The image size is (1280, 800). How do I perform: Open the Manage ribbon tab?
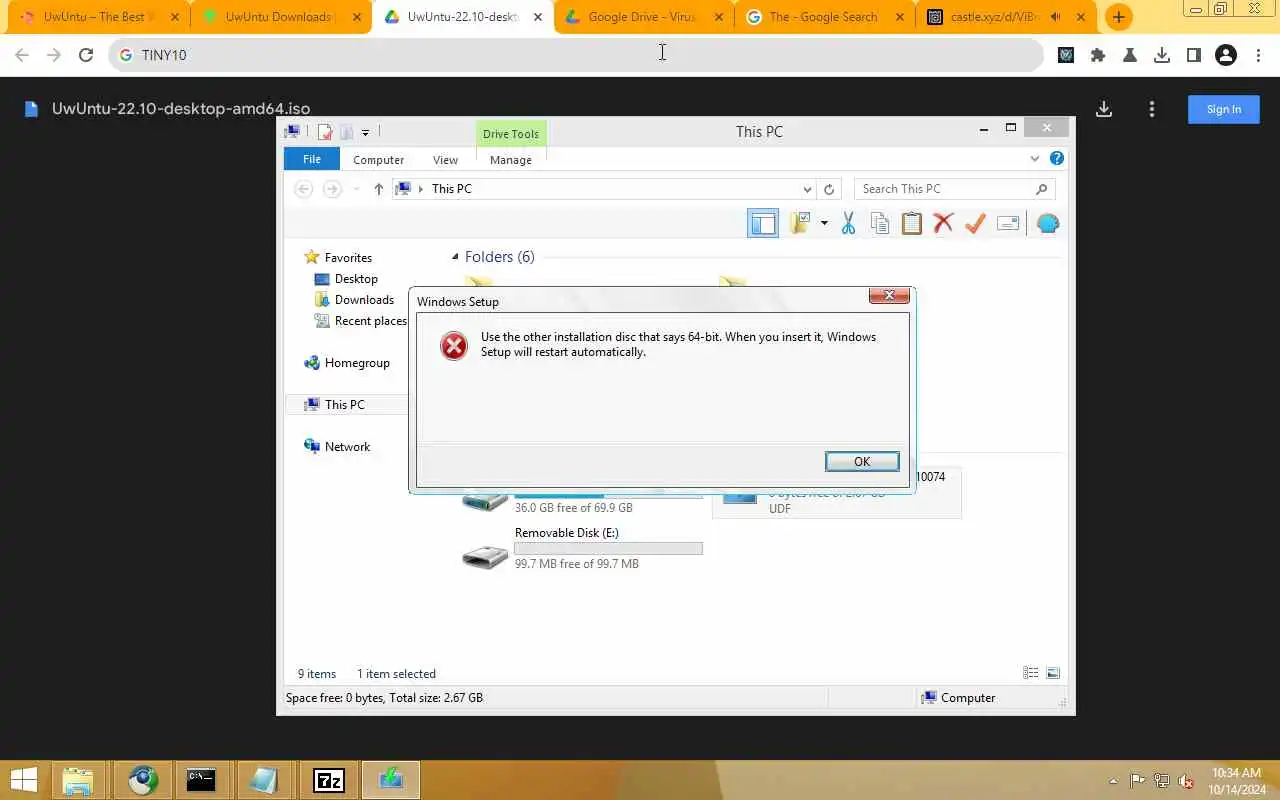(x=511, y=160)
